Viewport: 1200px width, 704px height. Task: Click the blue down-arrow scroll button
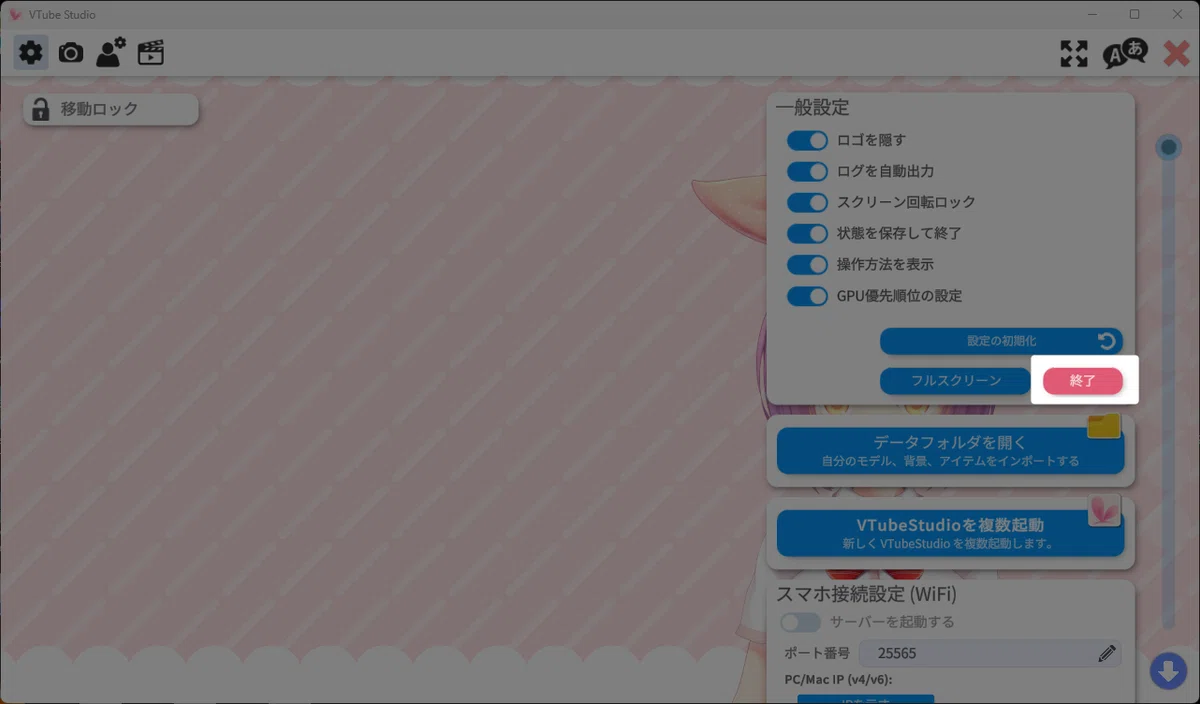pos(1168,671)
